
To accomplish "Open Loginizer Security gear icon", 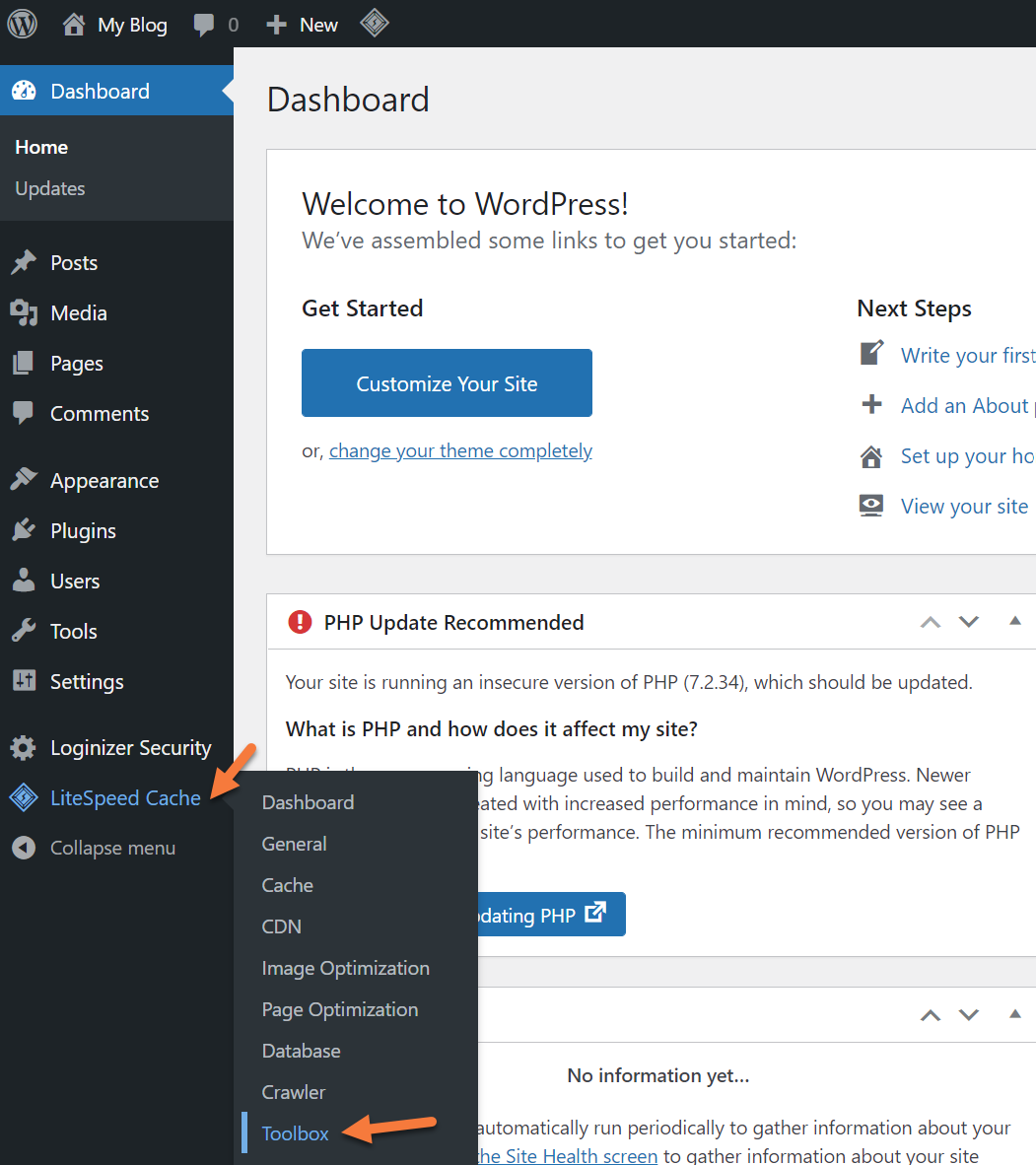I will pyautogui.click(x=24, y=748).
